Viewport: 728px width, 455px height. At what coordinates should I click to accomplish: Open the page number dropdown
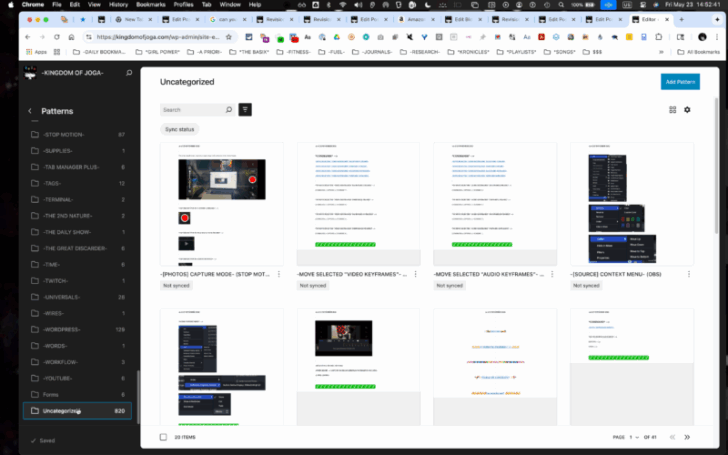point(634,437)
